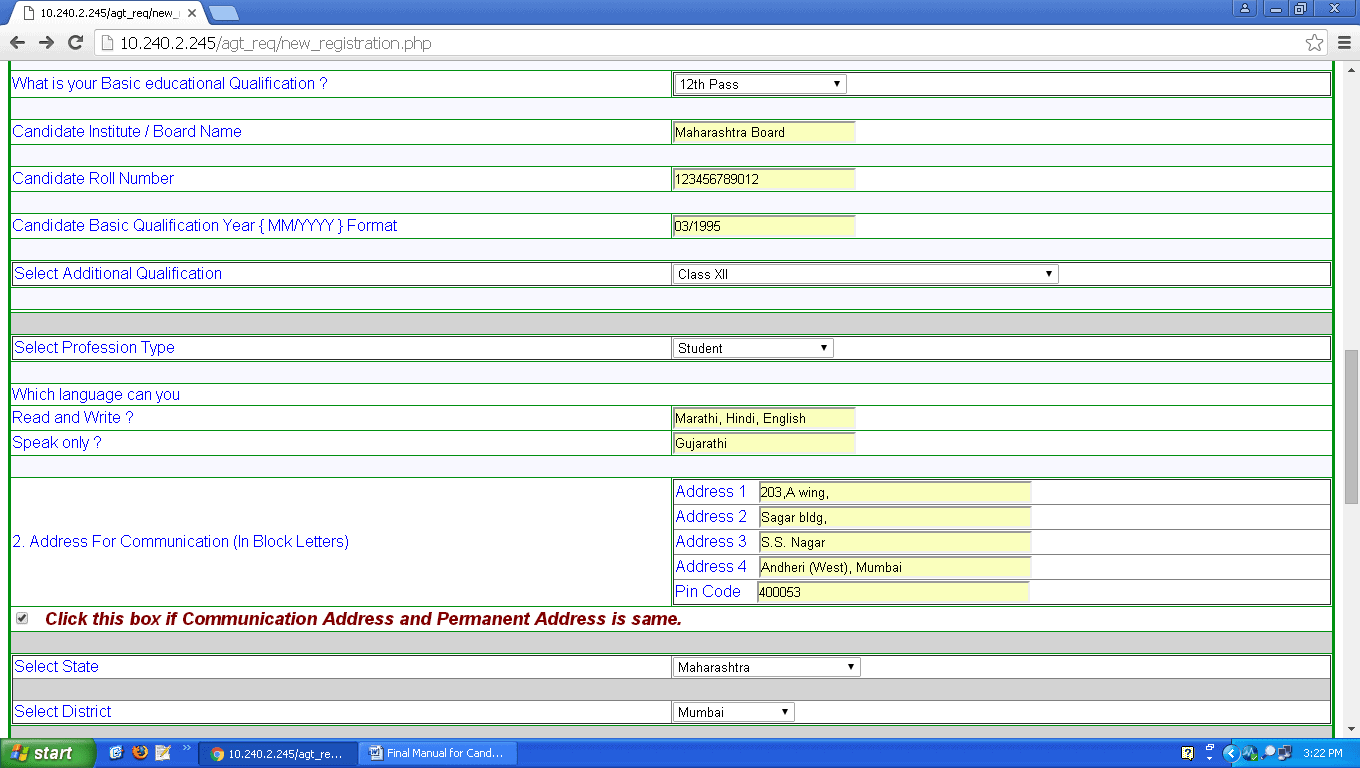Expand hidden system tray icons arrow

[x=1232, y=753]
